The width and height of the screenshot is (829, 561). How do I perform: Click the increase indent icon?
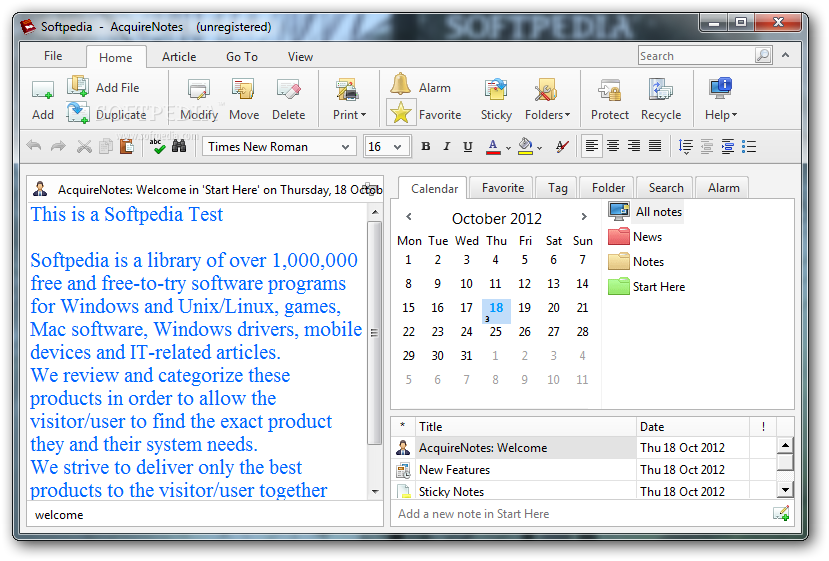tap(727, 146)
